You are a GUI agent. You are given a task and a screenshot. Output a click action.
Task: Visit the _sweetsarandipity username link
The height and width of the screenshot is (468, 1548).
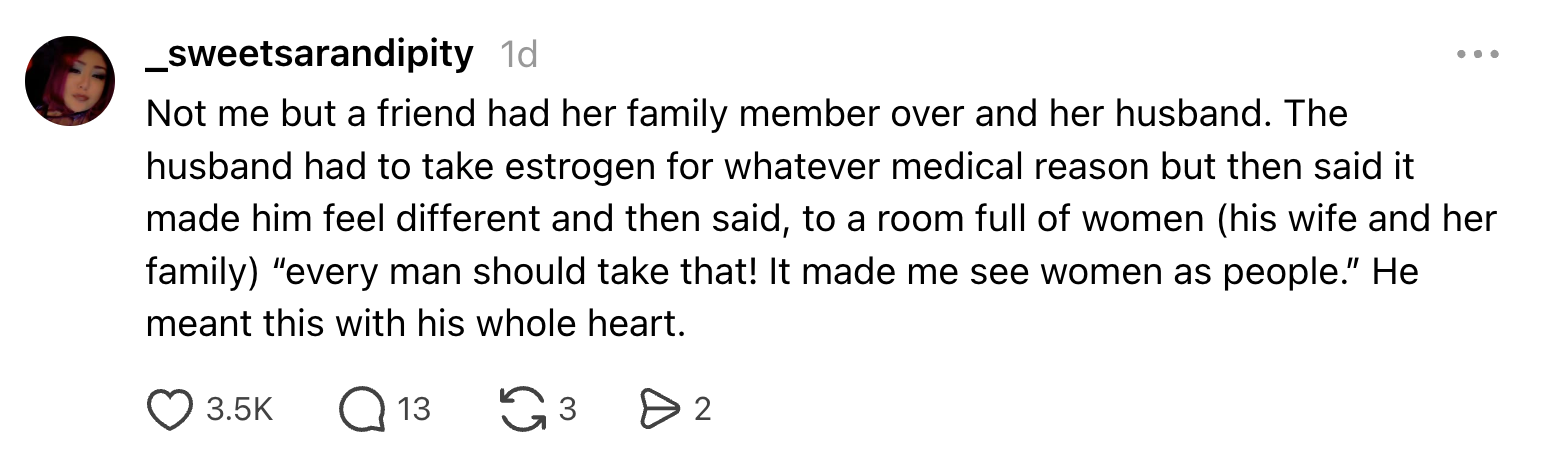click(309, 54)
